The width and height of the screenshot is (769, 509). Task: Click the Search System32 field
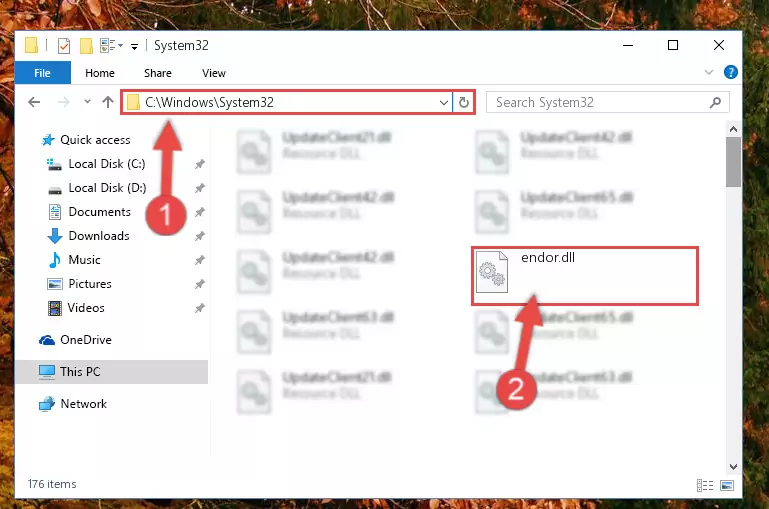(x=608, y=102)
